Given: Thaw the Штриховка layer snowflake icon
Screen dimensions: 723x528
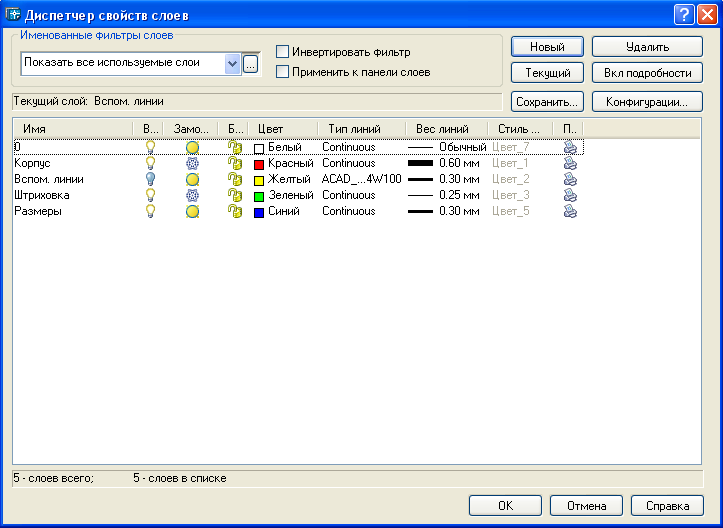Looking at the screenshot, I should 192,196.
